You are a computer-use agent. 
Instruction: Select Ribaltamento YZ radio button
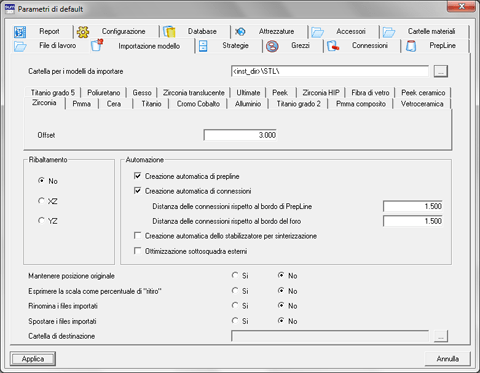(41, 221)
